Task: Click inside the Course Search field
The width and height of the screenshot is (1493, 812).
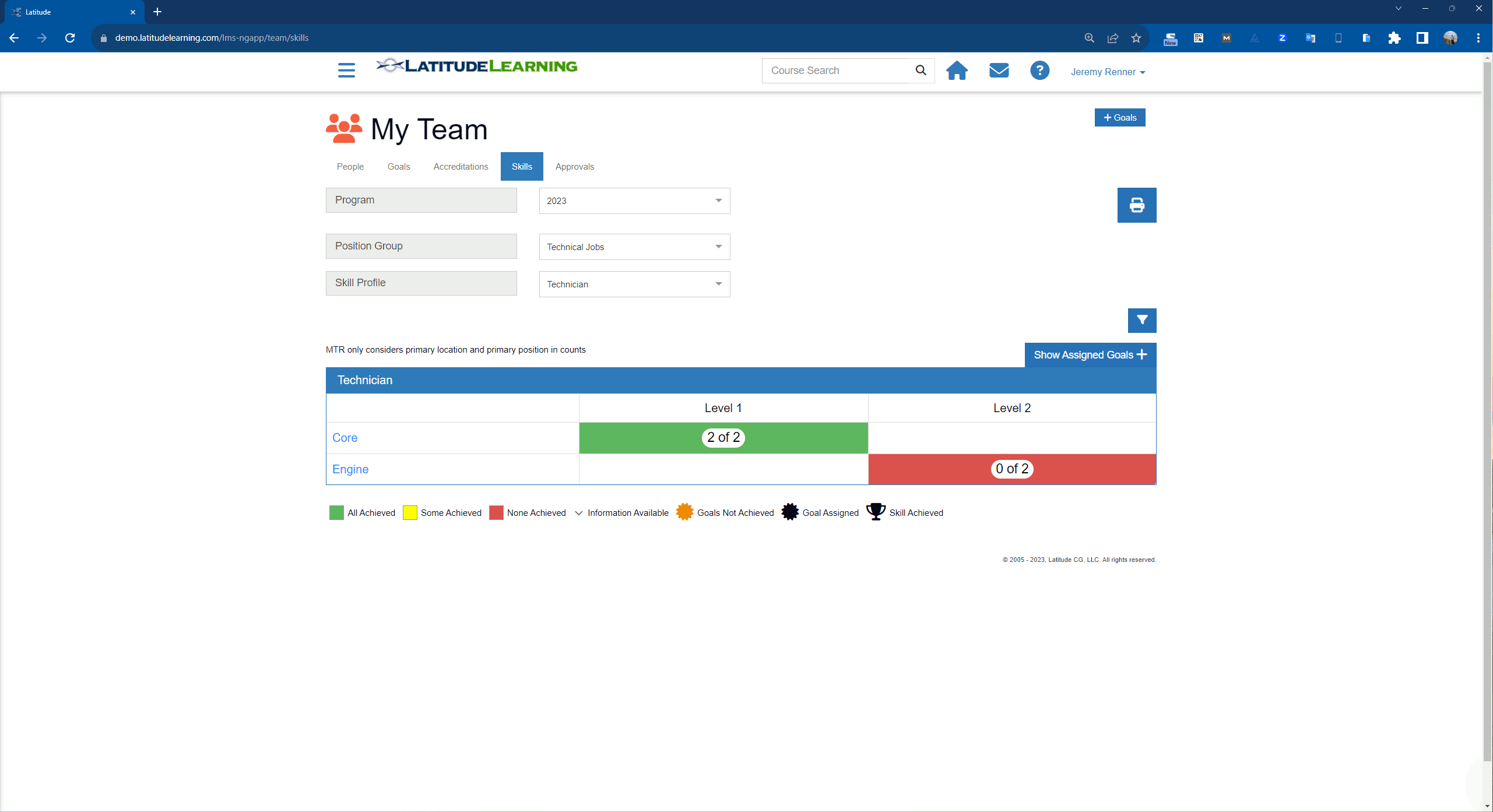Action: [834, 70]
